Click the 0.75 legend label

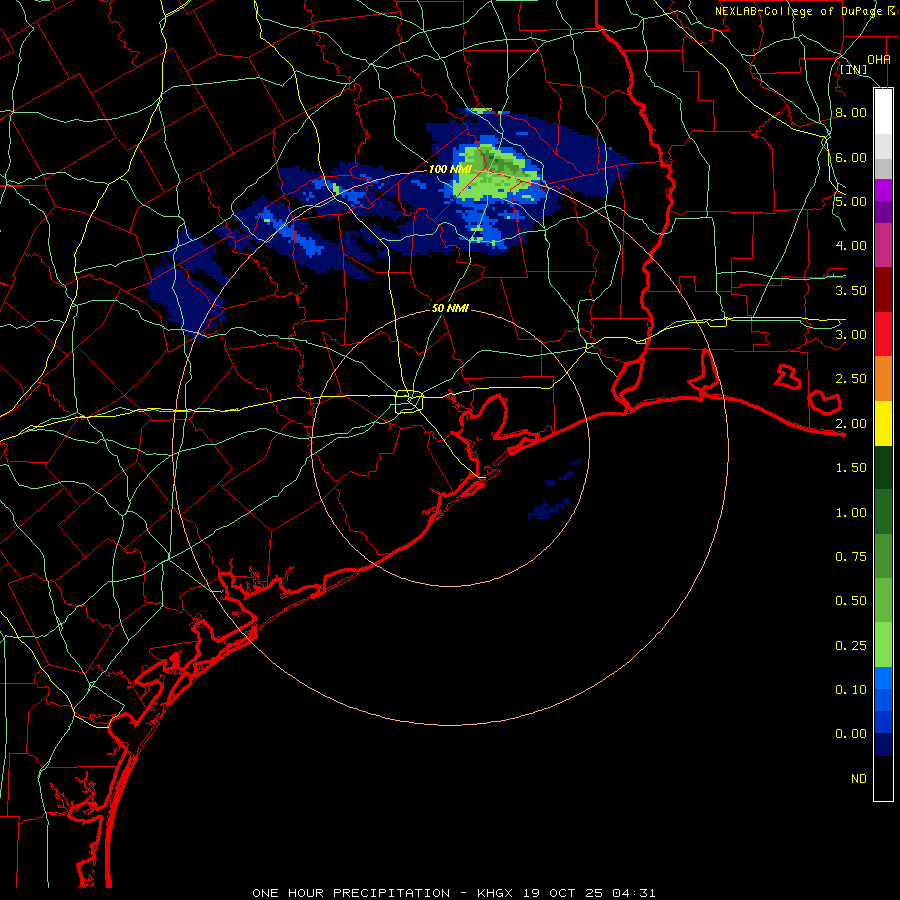[x=851, y=557]
